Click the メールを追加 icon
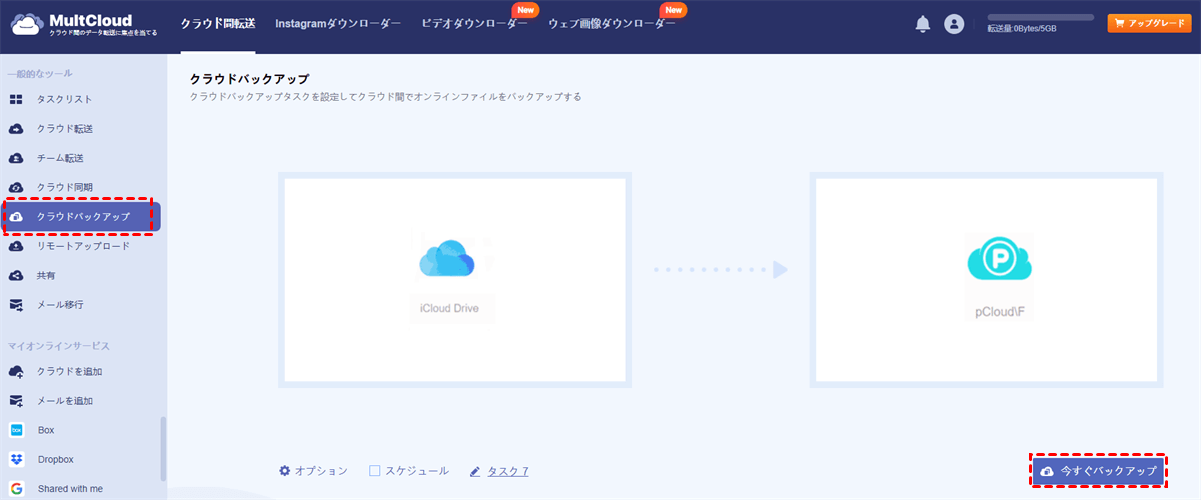1201x500 pixels. [x=16, y=401]
